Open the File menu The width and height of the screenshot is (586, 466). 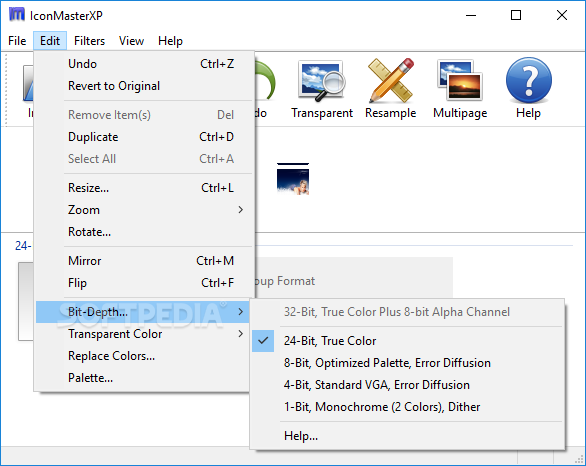point(17,41)
